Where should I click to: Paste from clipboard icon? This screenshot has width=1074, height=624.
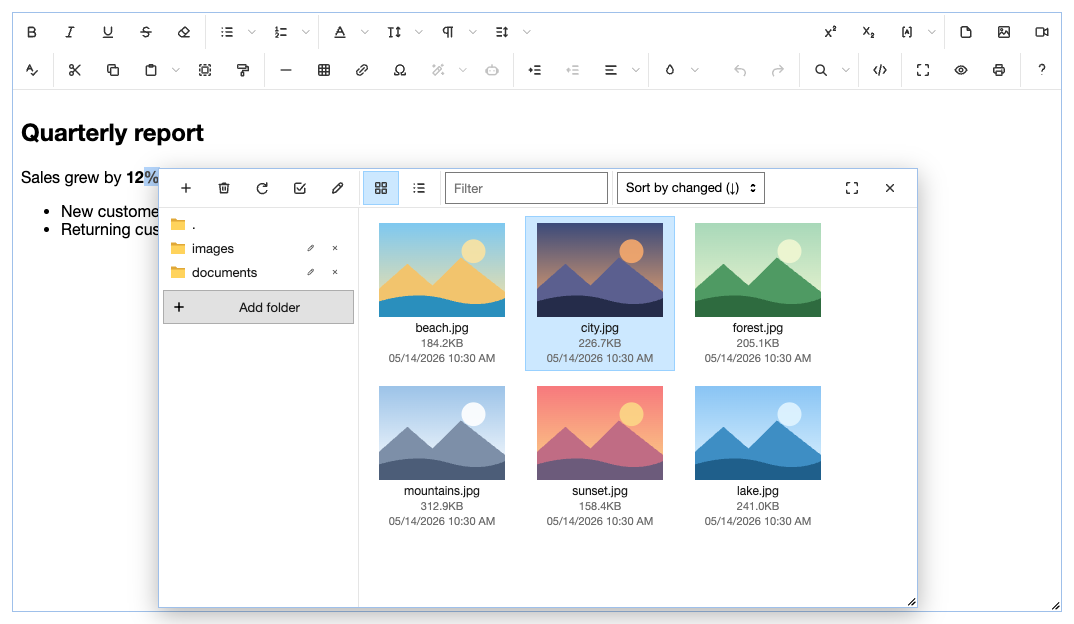click(x=151, y=70)
